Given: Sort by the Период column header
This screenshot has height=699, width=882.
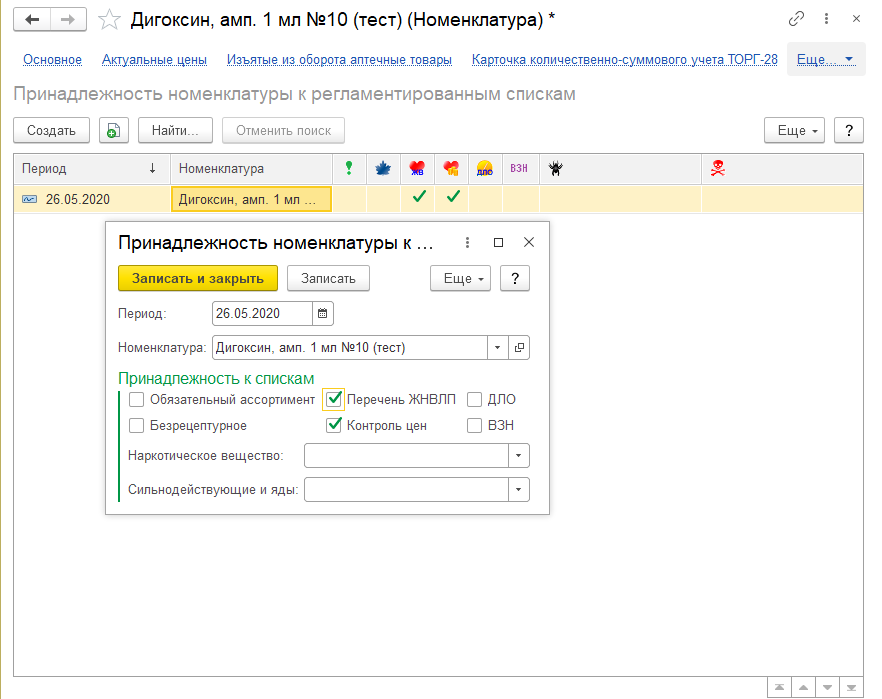Looking at the screenshot, I should coord(92,168).
